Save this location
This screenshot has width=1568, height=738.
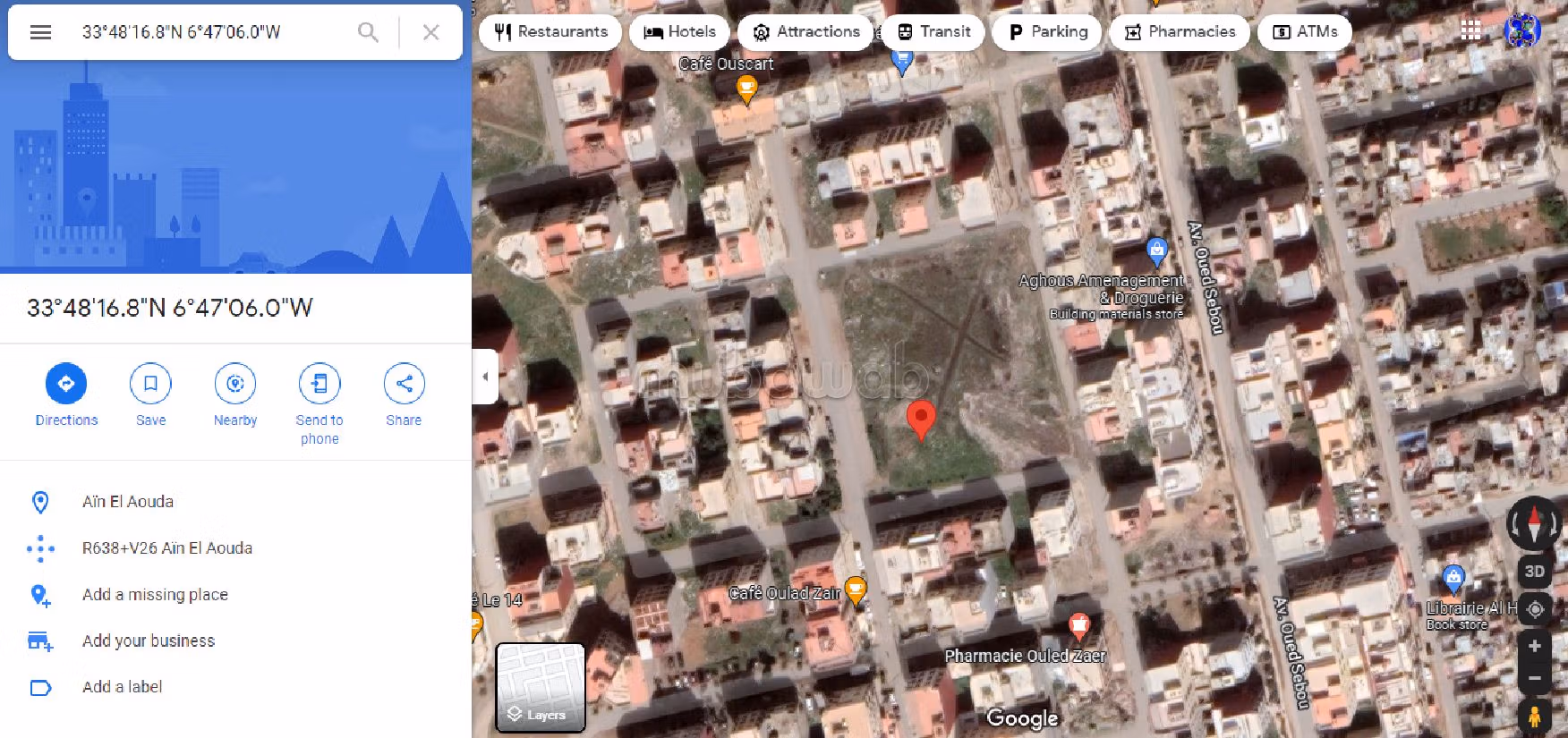tap(150, 384)
